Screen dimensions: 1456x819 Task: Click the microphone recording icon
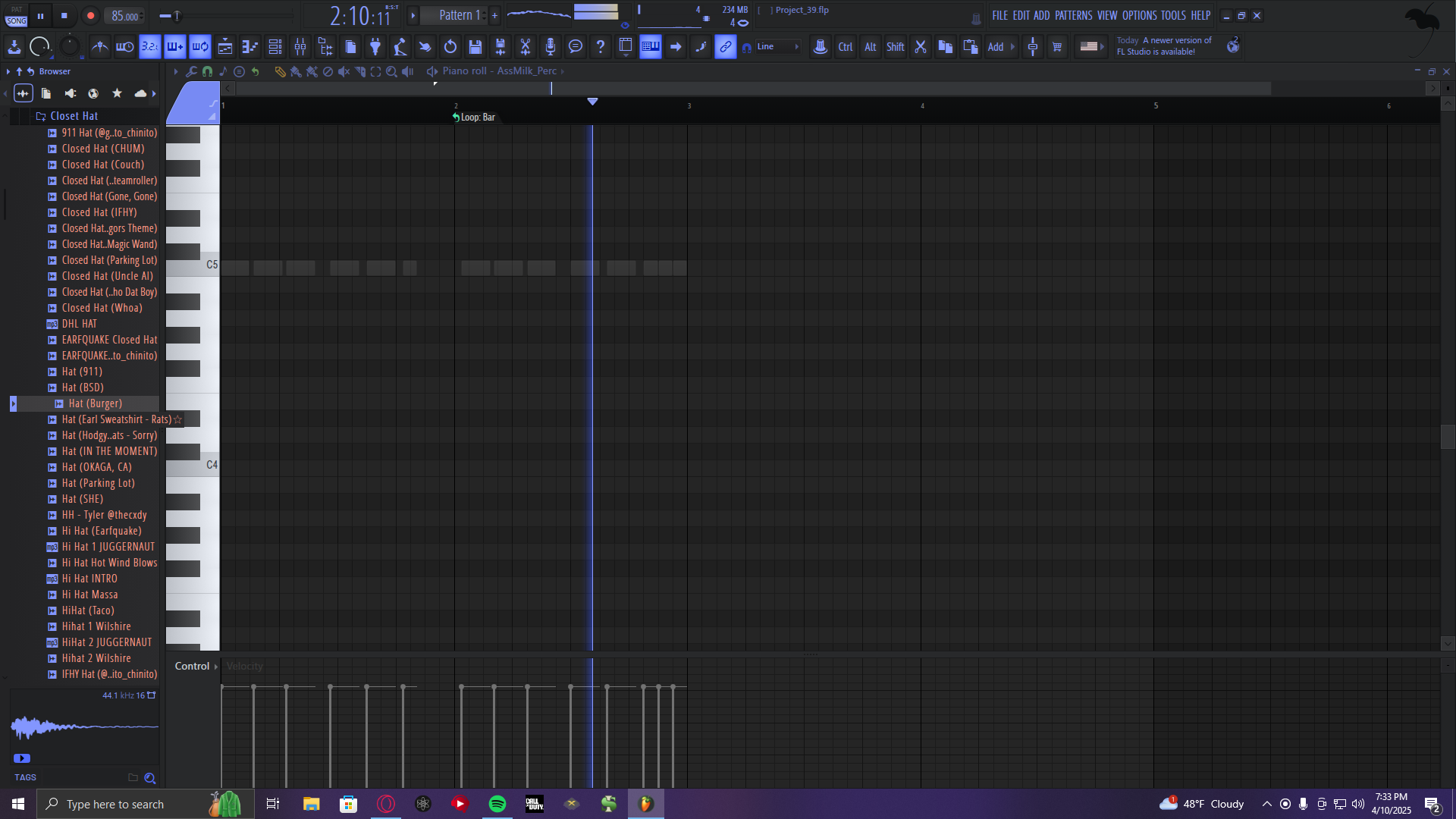(551, 47)
